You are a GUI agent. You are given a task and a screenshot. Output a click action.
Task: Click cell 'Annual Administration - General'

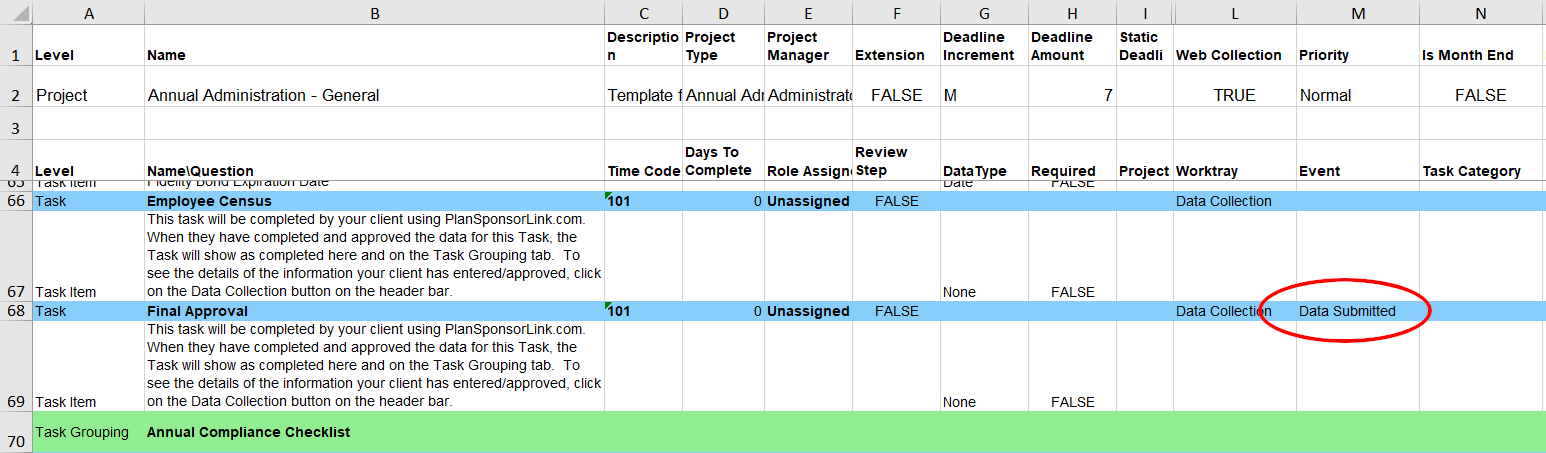(374, 87)
